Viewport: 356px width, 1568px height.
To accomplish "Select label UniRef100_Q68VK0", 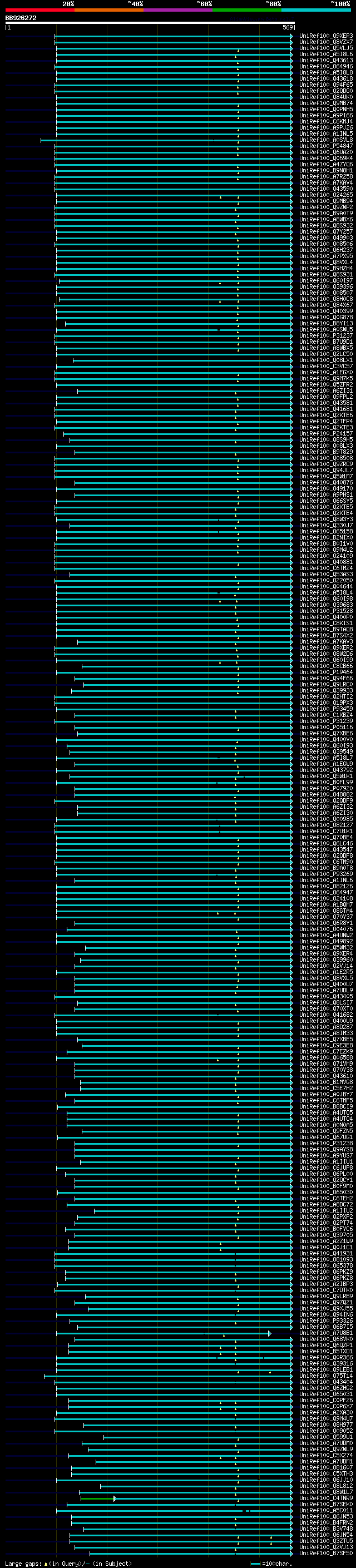I will (325, 1340).
